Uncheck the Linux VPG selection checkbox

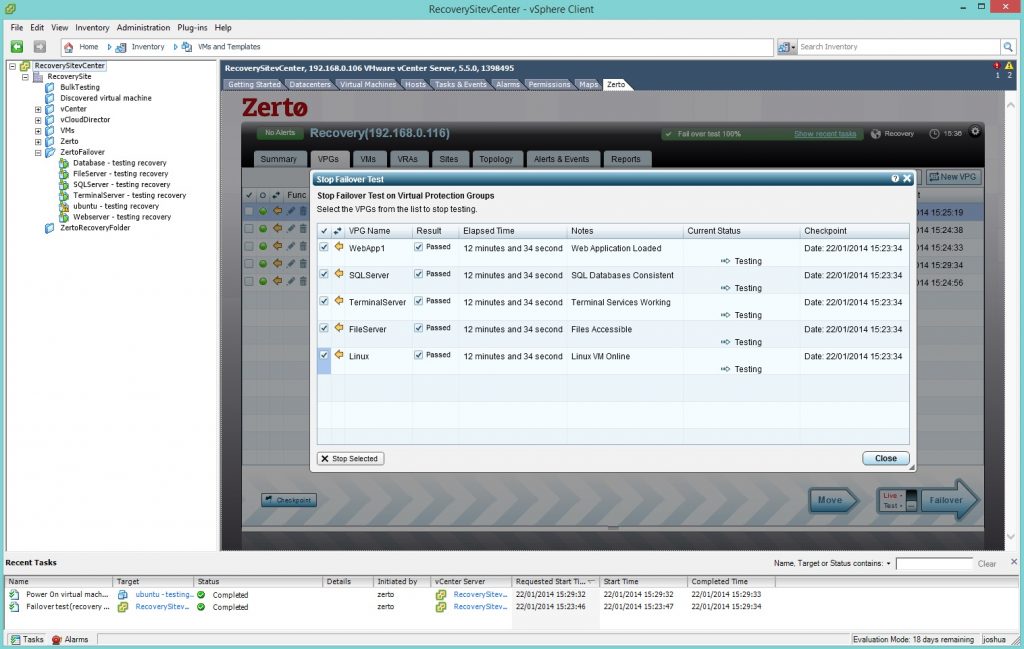[x=324, y=355]
